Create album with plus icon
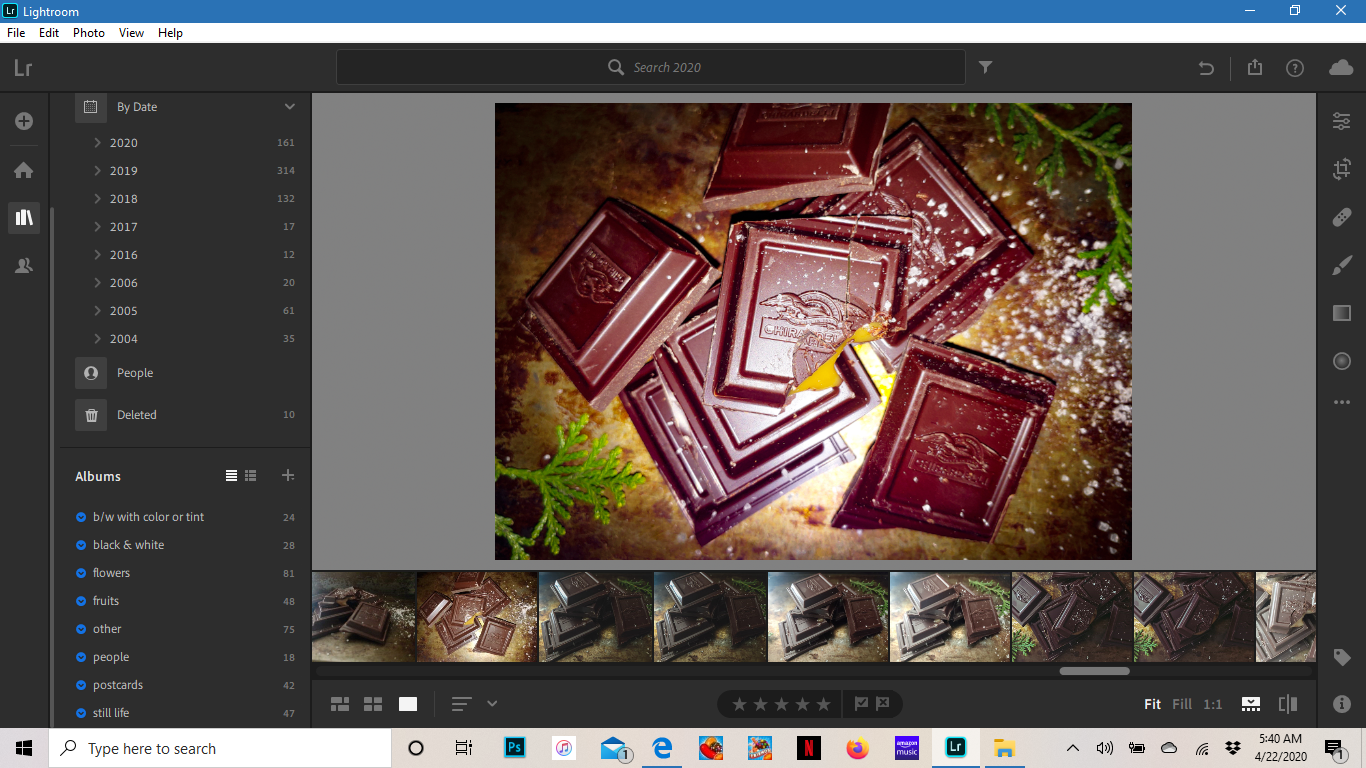This screenshot has height=768, width=1366. (288, 476)
